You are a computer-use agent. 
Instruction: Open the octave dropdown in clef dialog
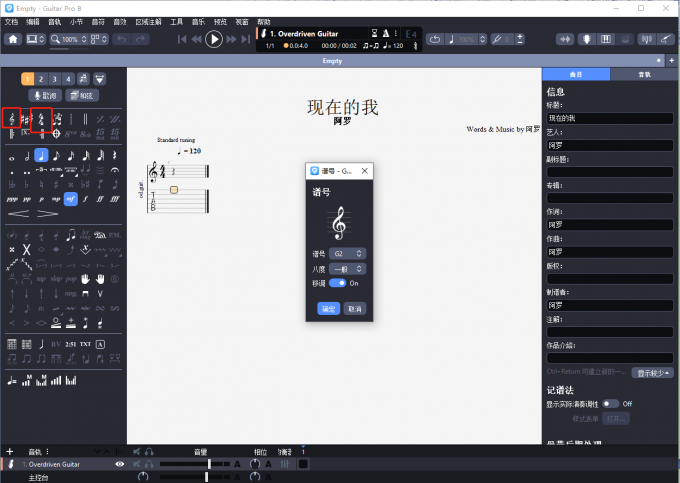click(x=347, y=269)
